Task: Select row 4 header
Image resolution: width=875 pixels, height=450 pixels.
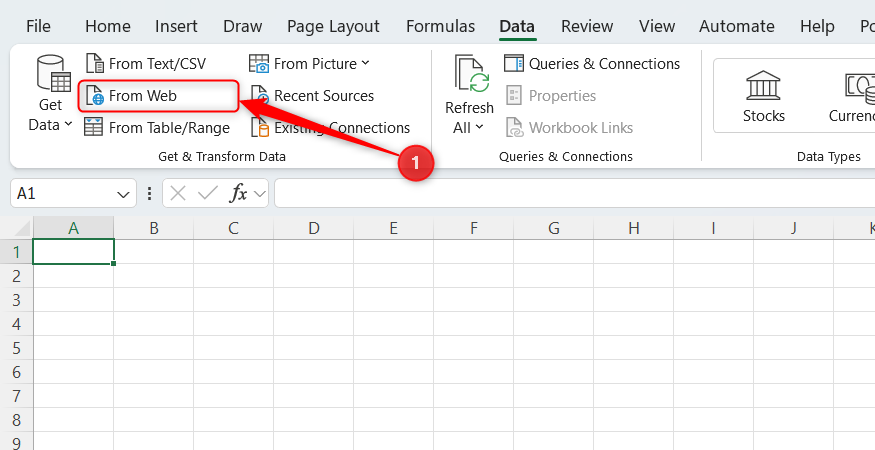Action: point(17,324)
